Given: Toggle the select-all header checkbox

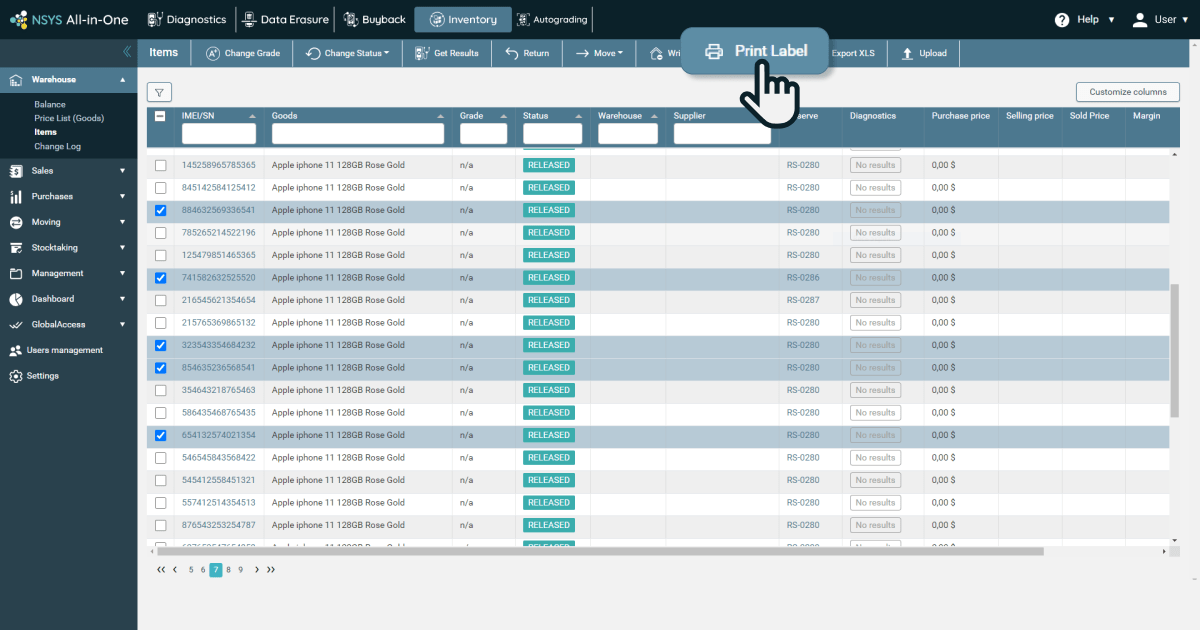Looking at the screenshot, I should 160,116.
